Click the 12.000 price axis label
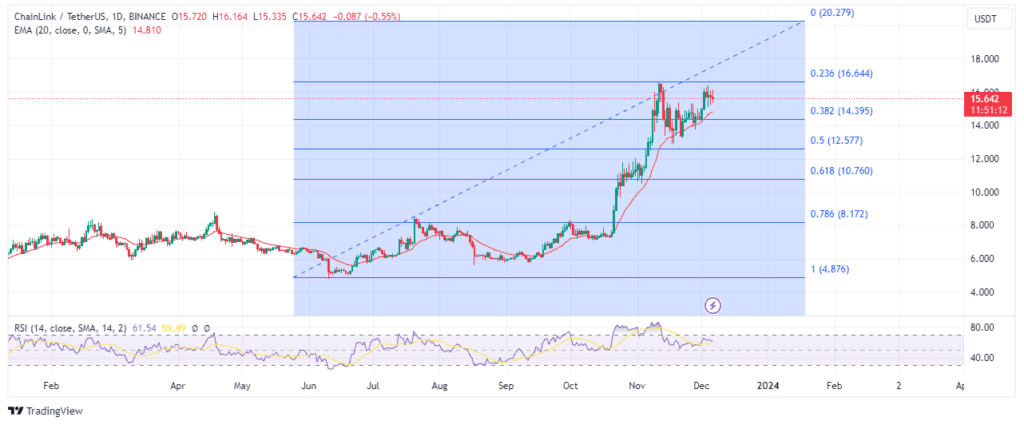 click(986, 159)
